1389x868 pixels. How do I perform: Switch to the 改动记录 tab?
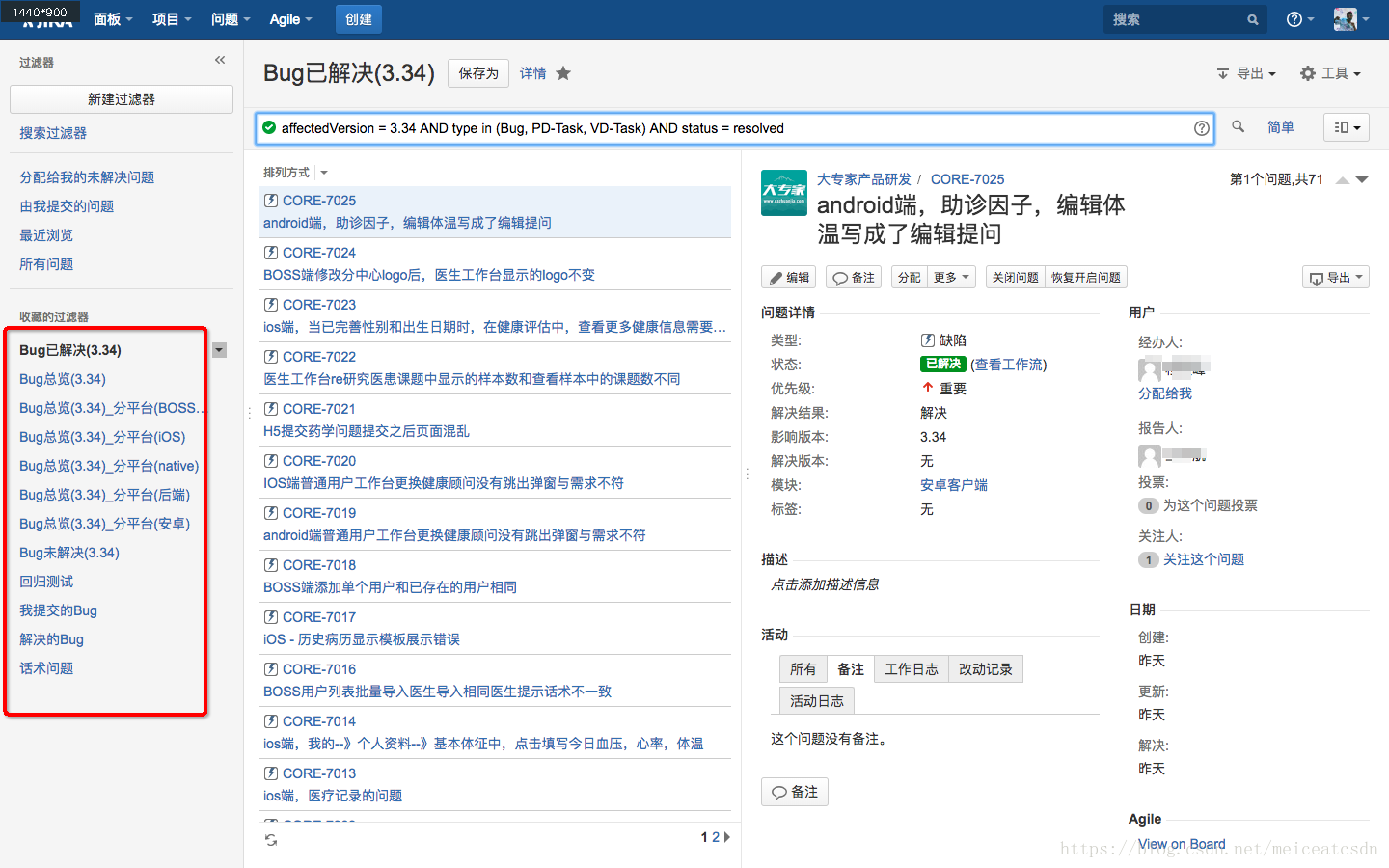click(985, 668)
